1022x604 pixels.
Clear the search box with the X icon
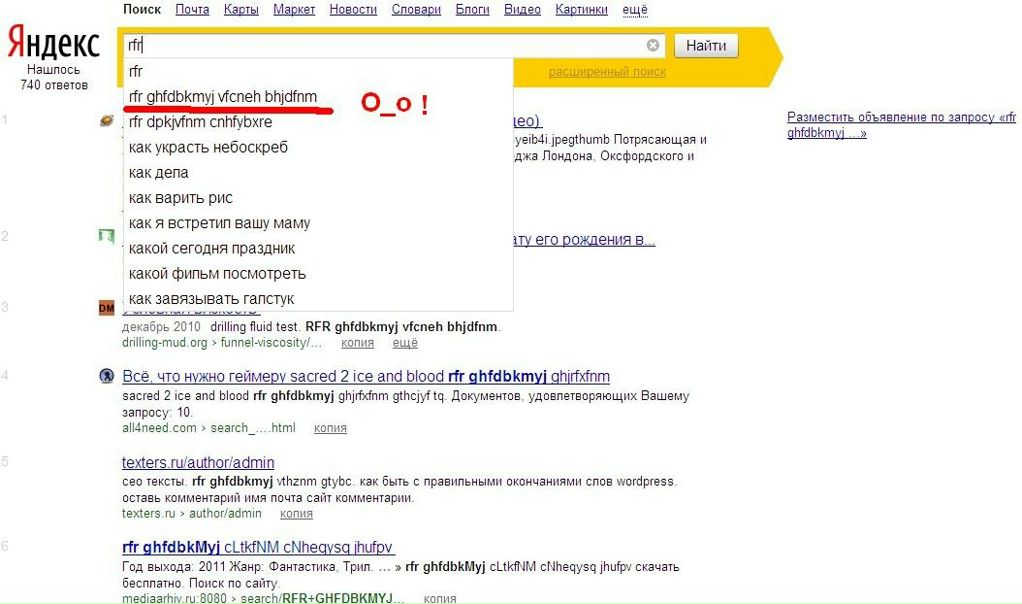653,45
